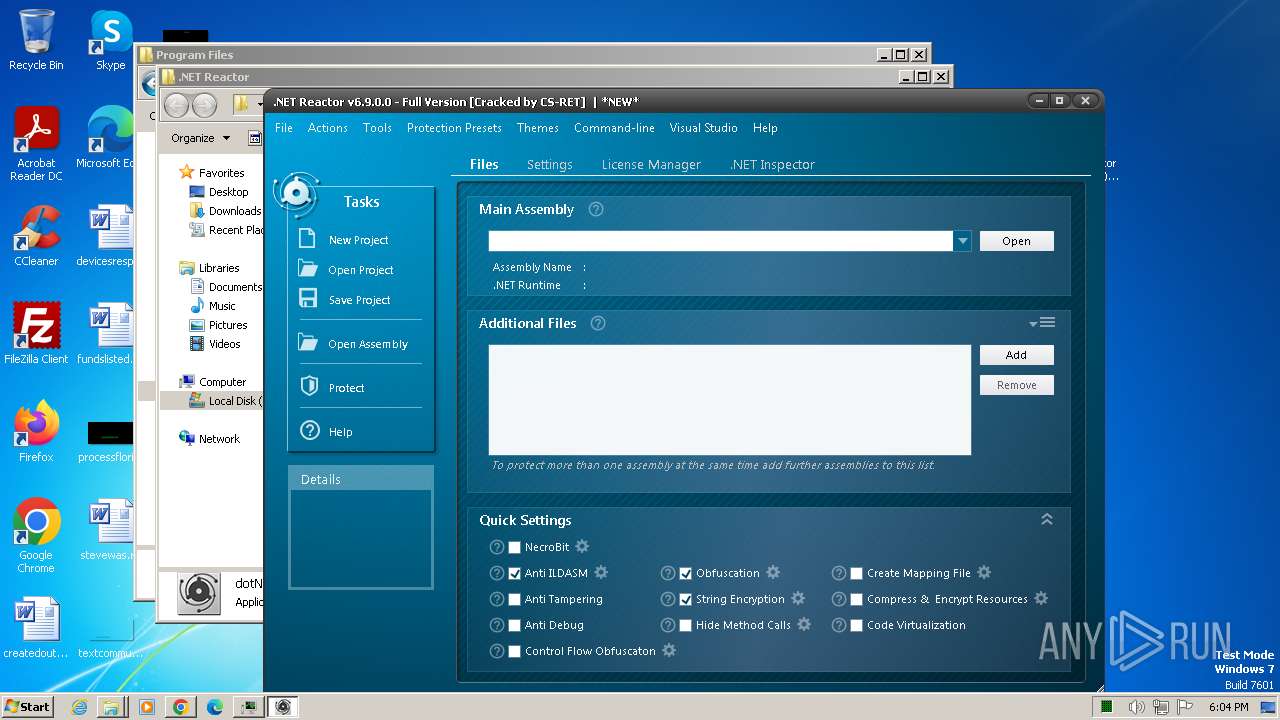The image size is (1280, 720).
Task: Click in the Main Assembly path field
Action: 720,241
